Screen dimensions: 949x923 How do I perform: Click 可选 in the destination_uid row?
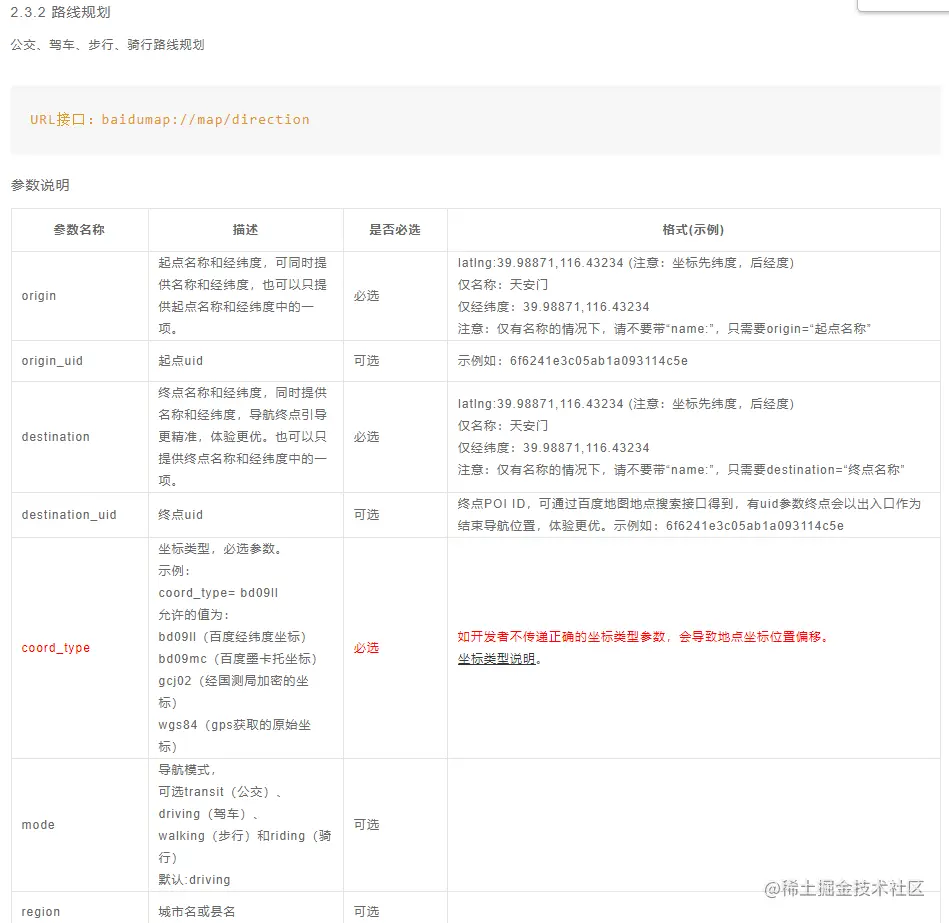pyautogui.click(x=366, y=514)
